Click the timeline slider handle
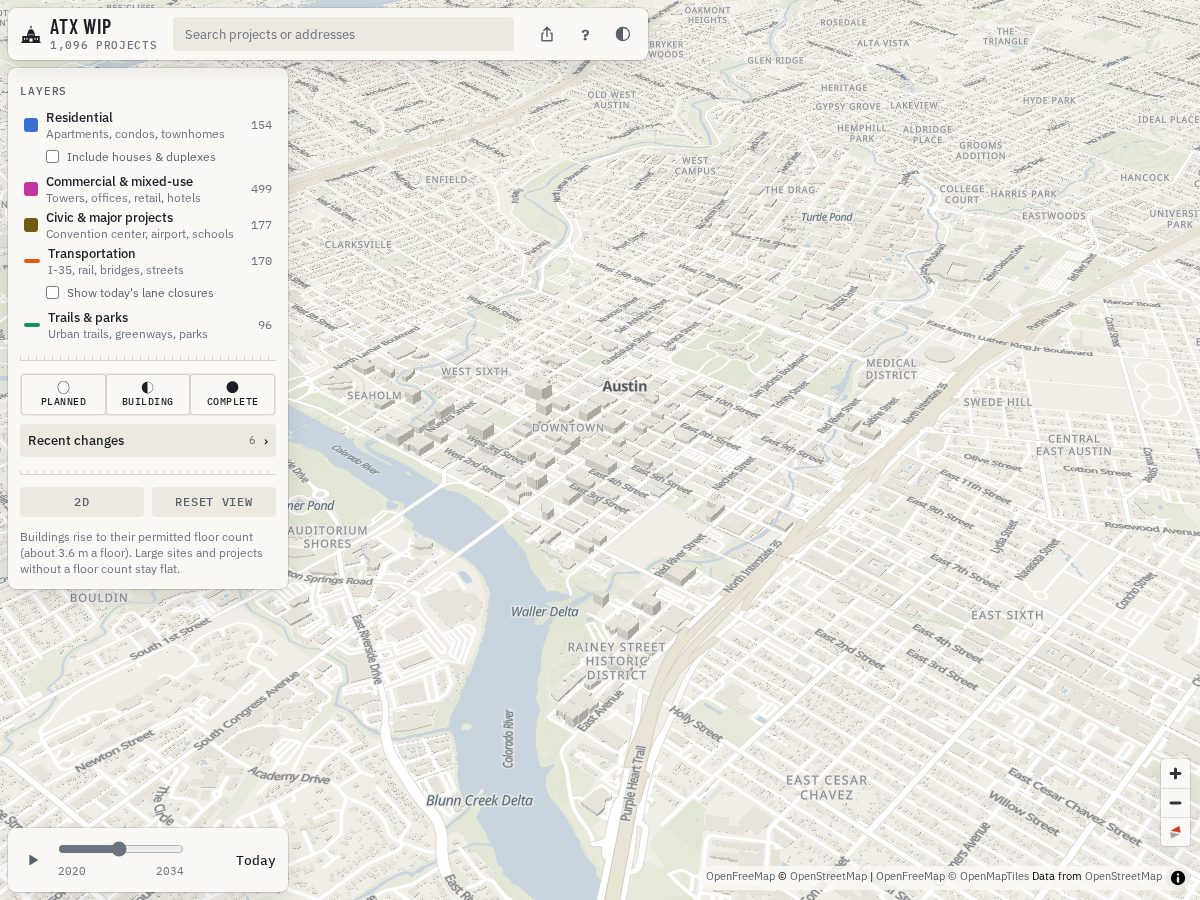 click(x=119, y=849)
